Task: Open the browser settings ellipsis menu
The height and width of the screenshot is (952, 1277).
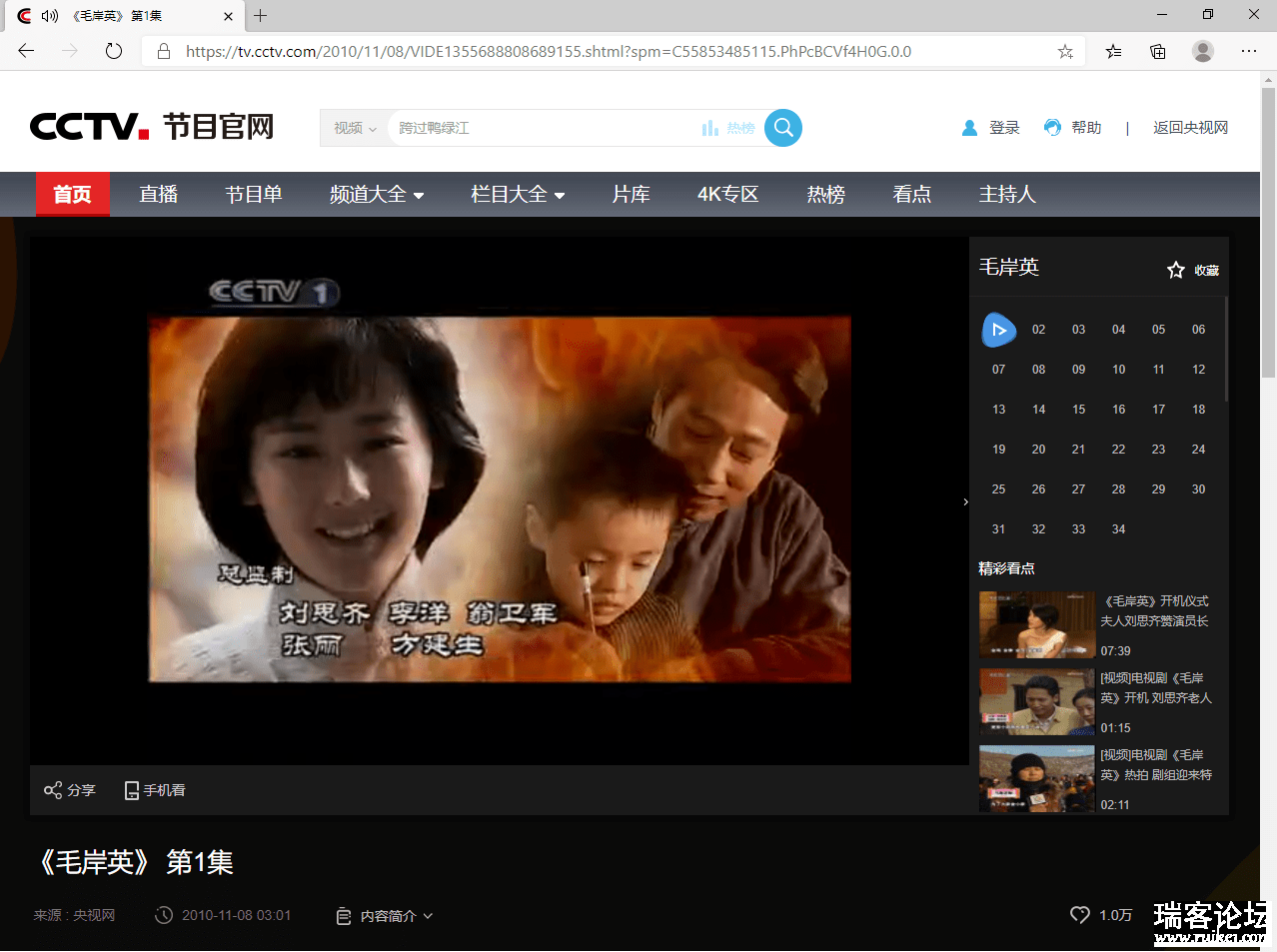Action: [x=1249, y=51]
